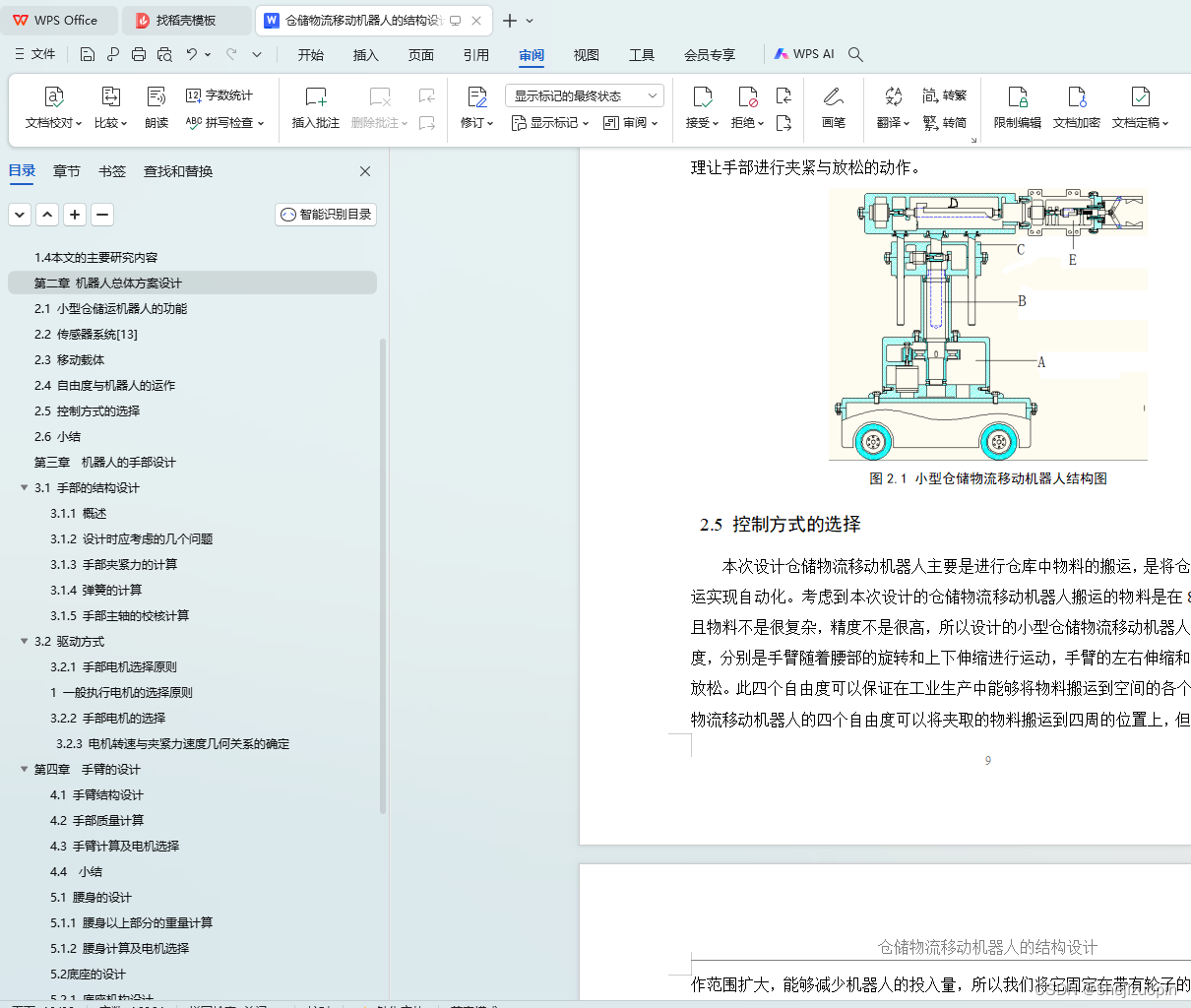Click the robot structure diagram figure 2.1
The height and width of the screenshot is (1008, 1191).
(987, 325)
